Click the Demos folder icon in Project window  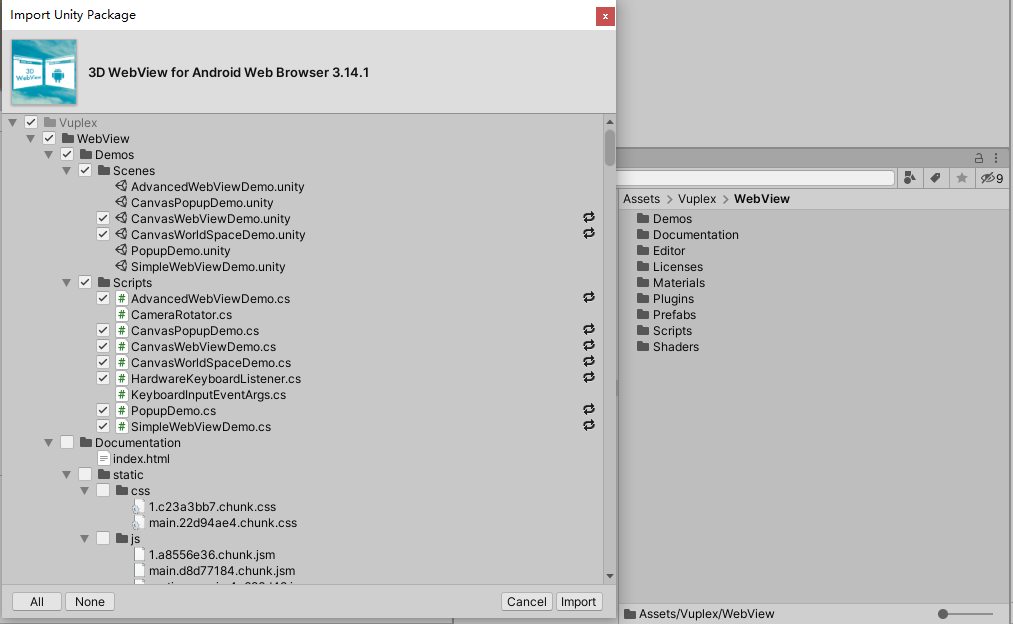click(643, 218)
